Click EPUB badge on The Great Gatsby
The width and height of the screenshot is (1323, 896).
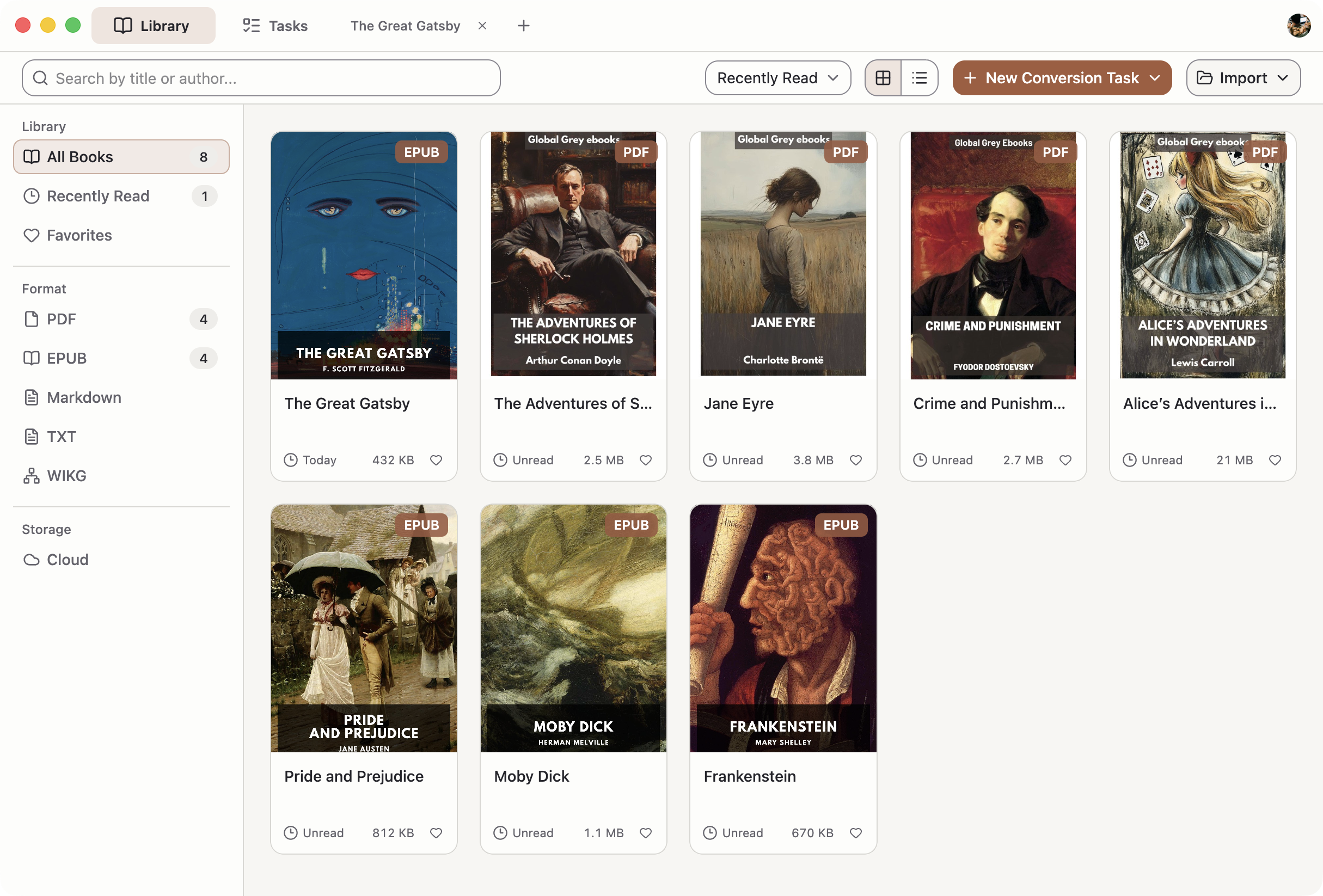[421, 152]
